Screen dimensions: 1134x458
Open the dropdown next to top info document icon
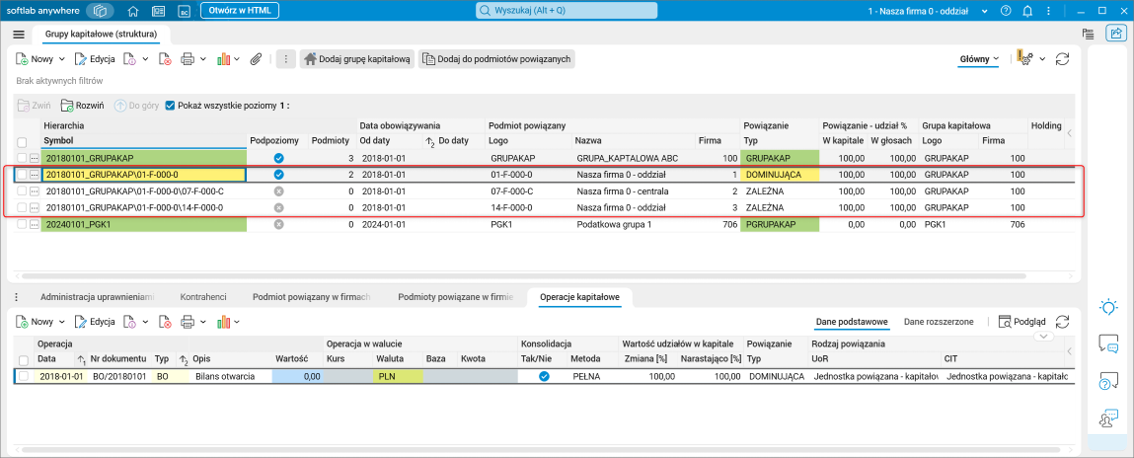[145, 59]
